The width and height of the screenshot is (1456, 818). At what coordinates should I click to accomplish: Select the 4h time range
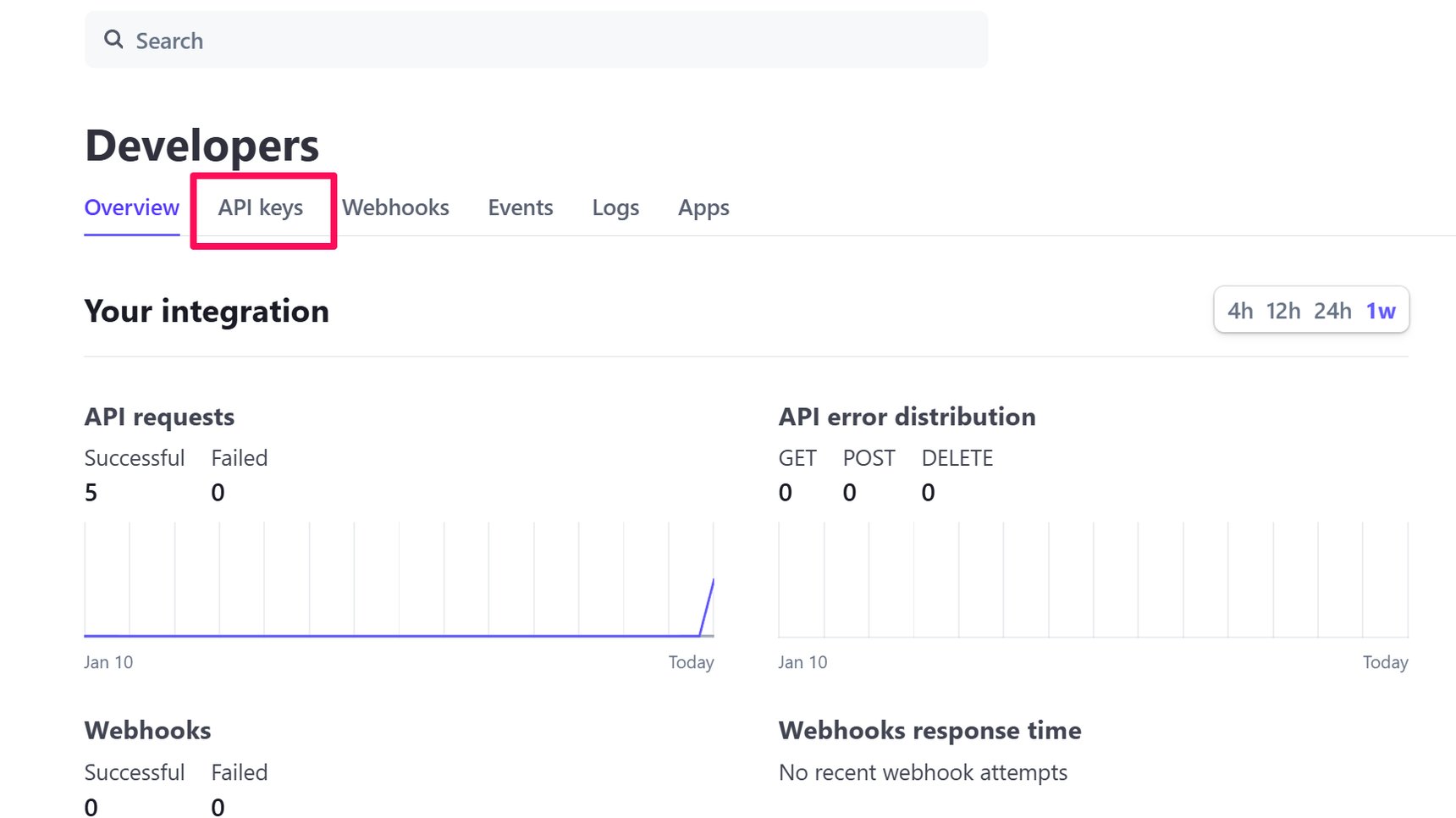point(1241,311)
